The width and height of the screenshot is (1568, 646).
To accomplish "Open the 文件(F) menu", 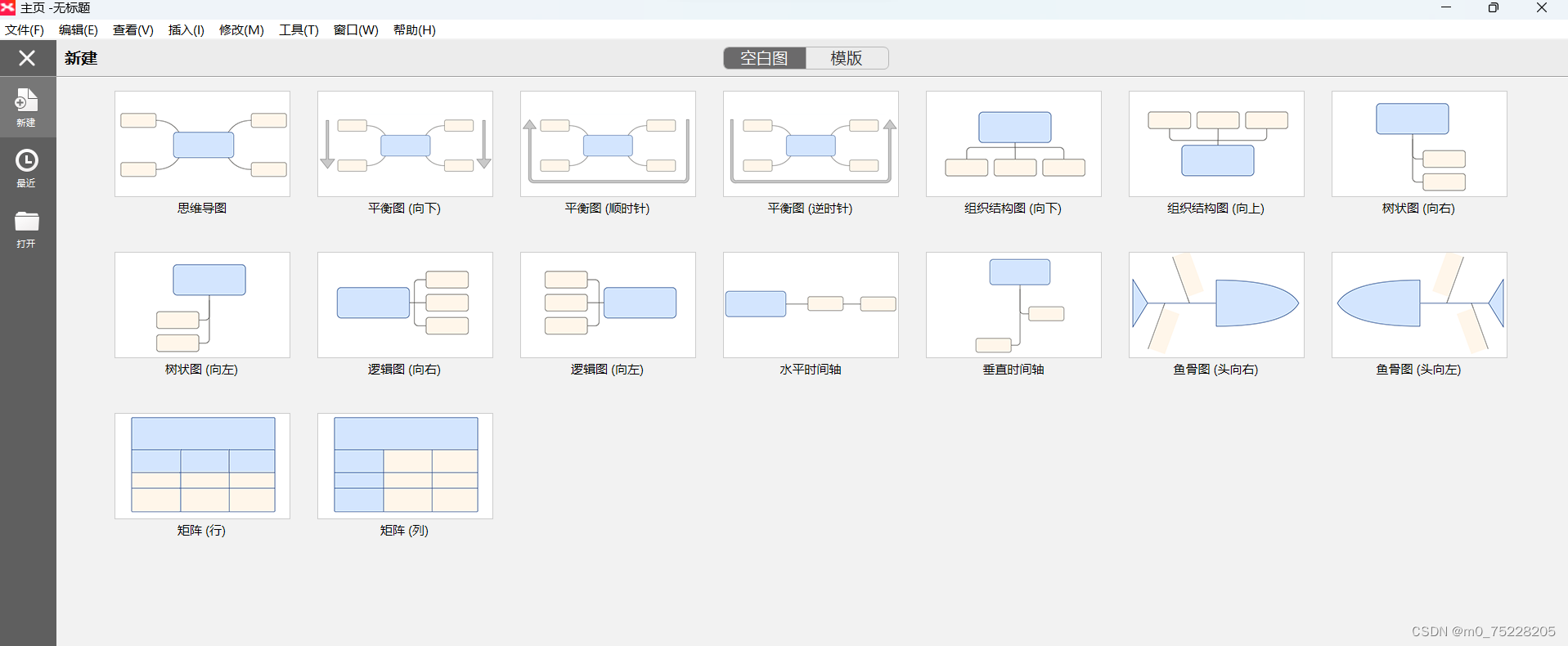I will click(x=25, y=30).
